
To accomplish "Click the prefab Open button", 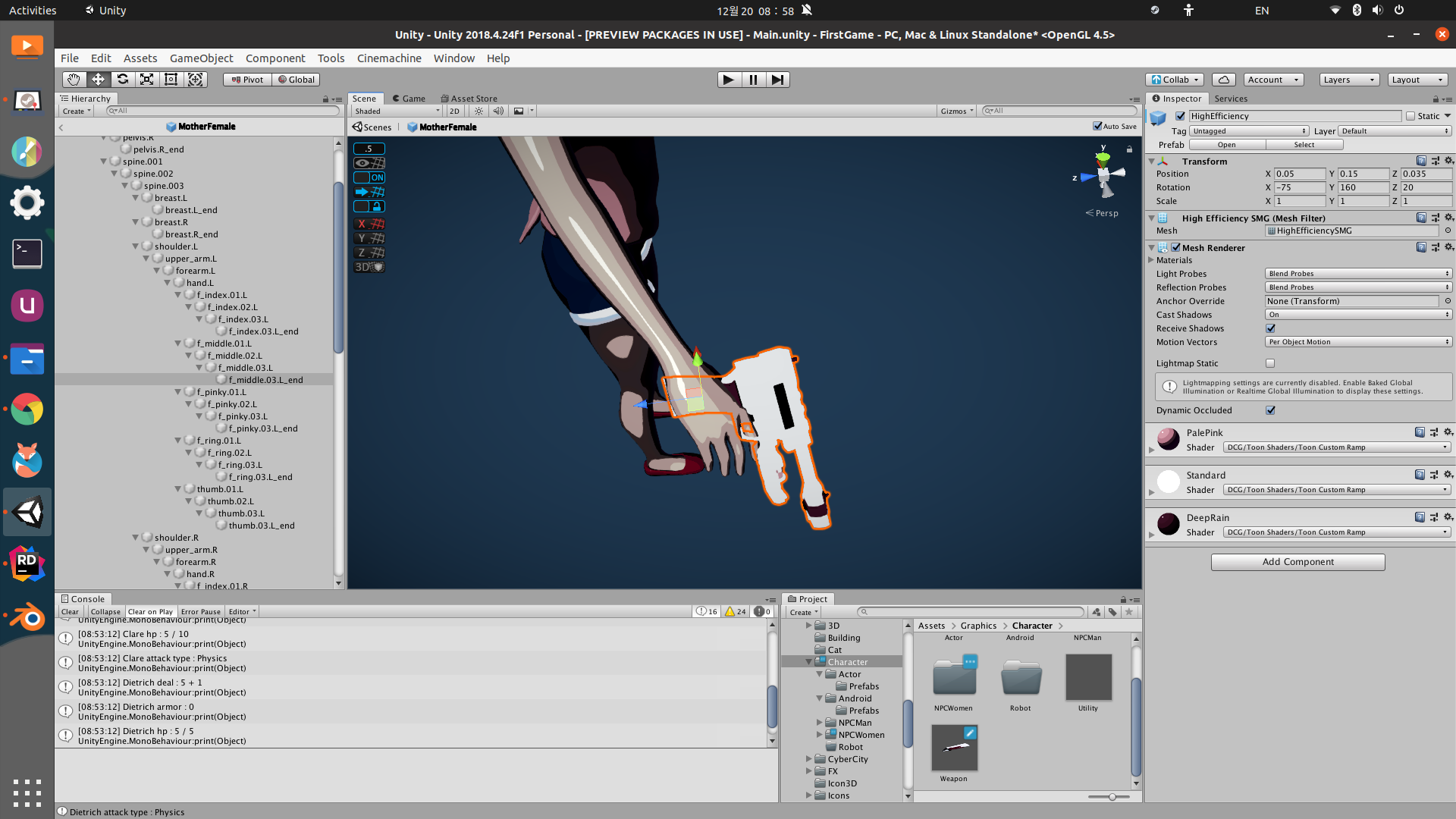I will 1227,145.
